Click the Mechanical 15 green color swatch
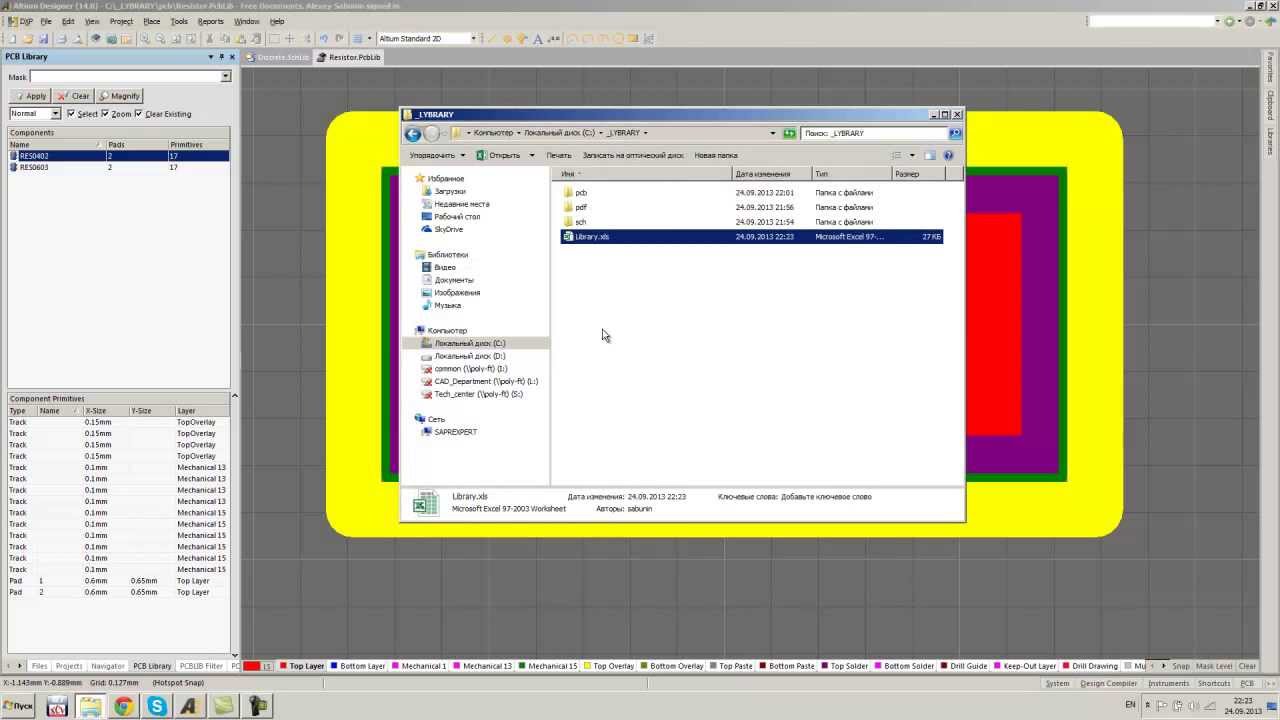 [523, 666]
